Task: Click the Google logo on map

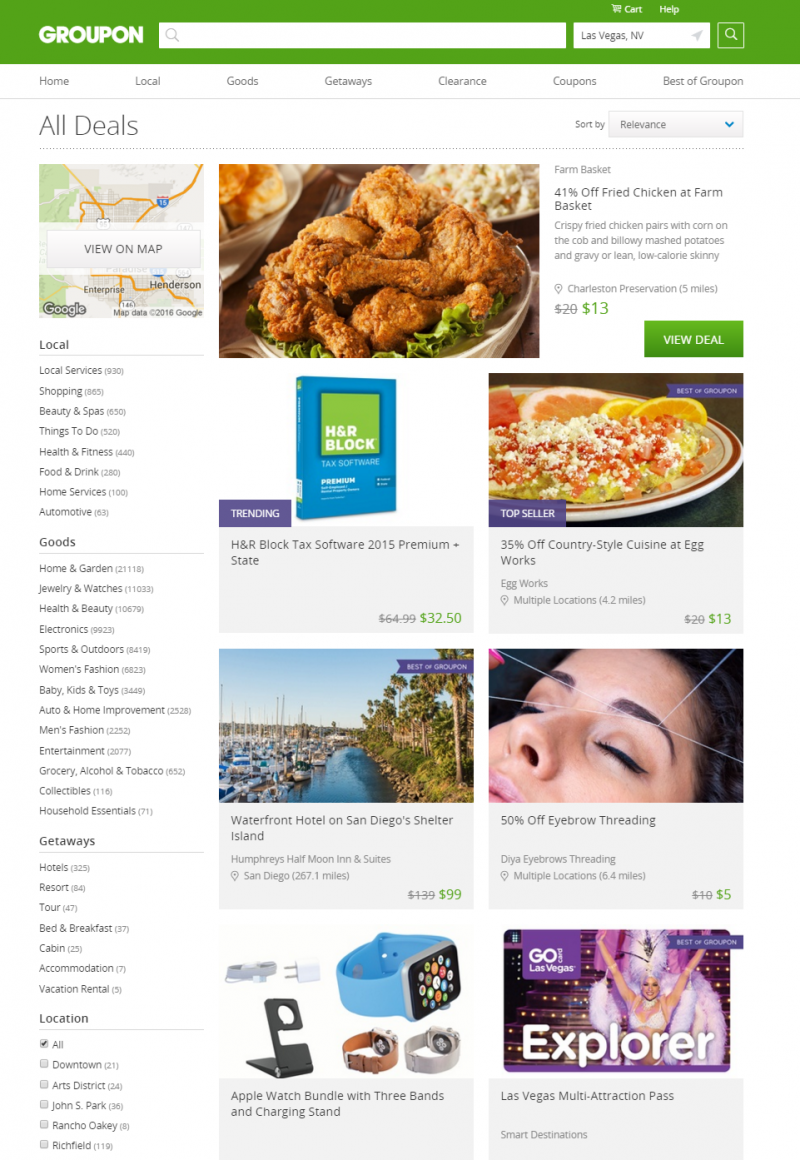Action: coord(64,309)
